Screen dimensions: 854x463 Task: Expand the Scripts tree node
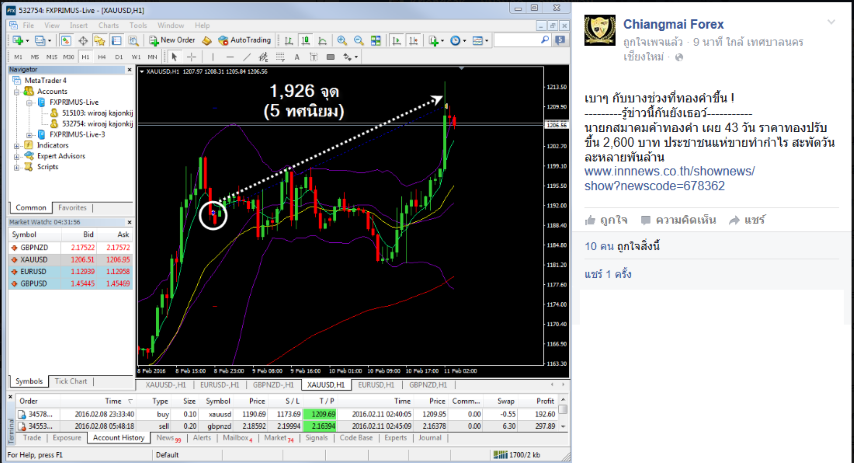(x=17, y=167)
